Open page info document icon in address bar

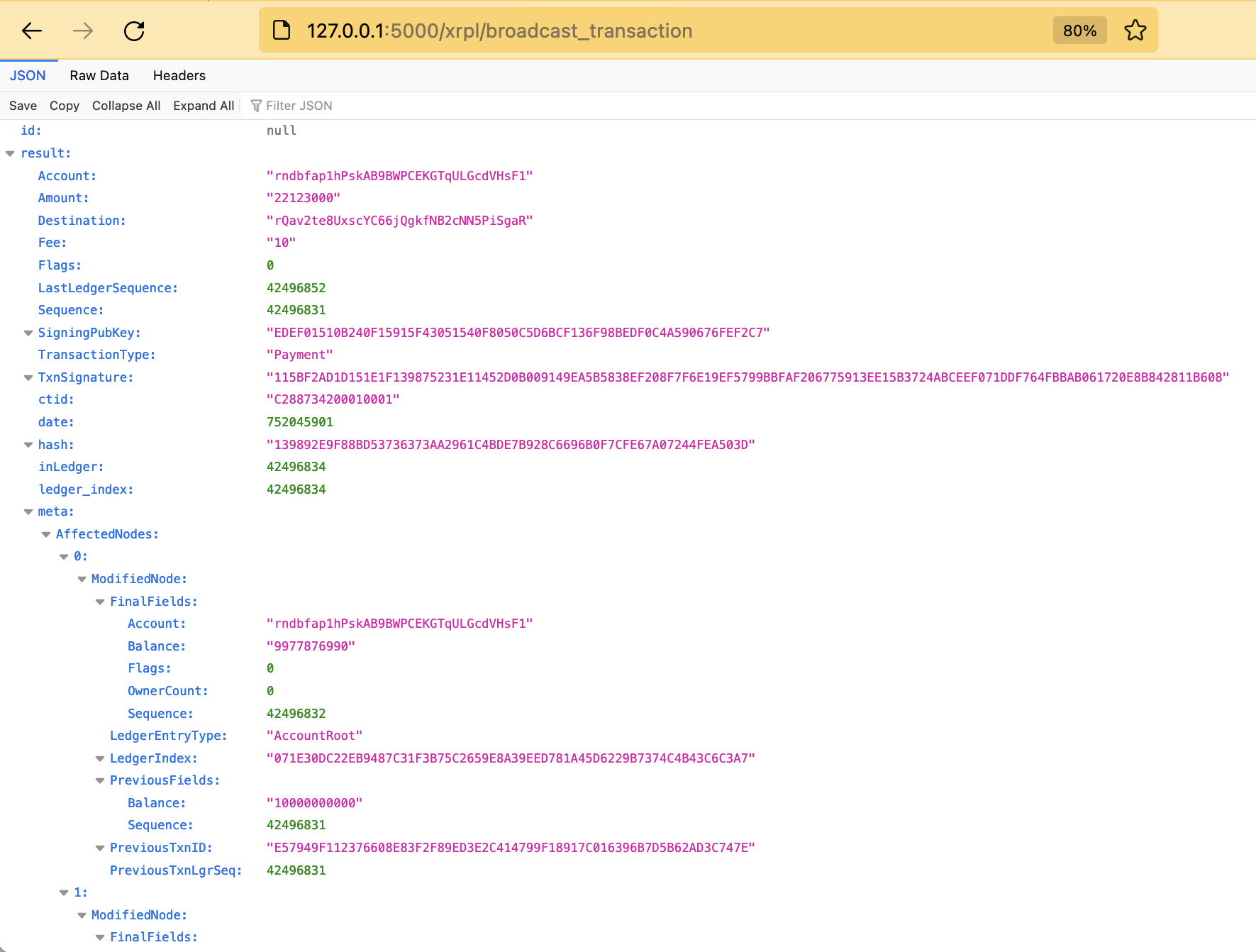click(x=282, y=31)
